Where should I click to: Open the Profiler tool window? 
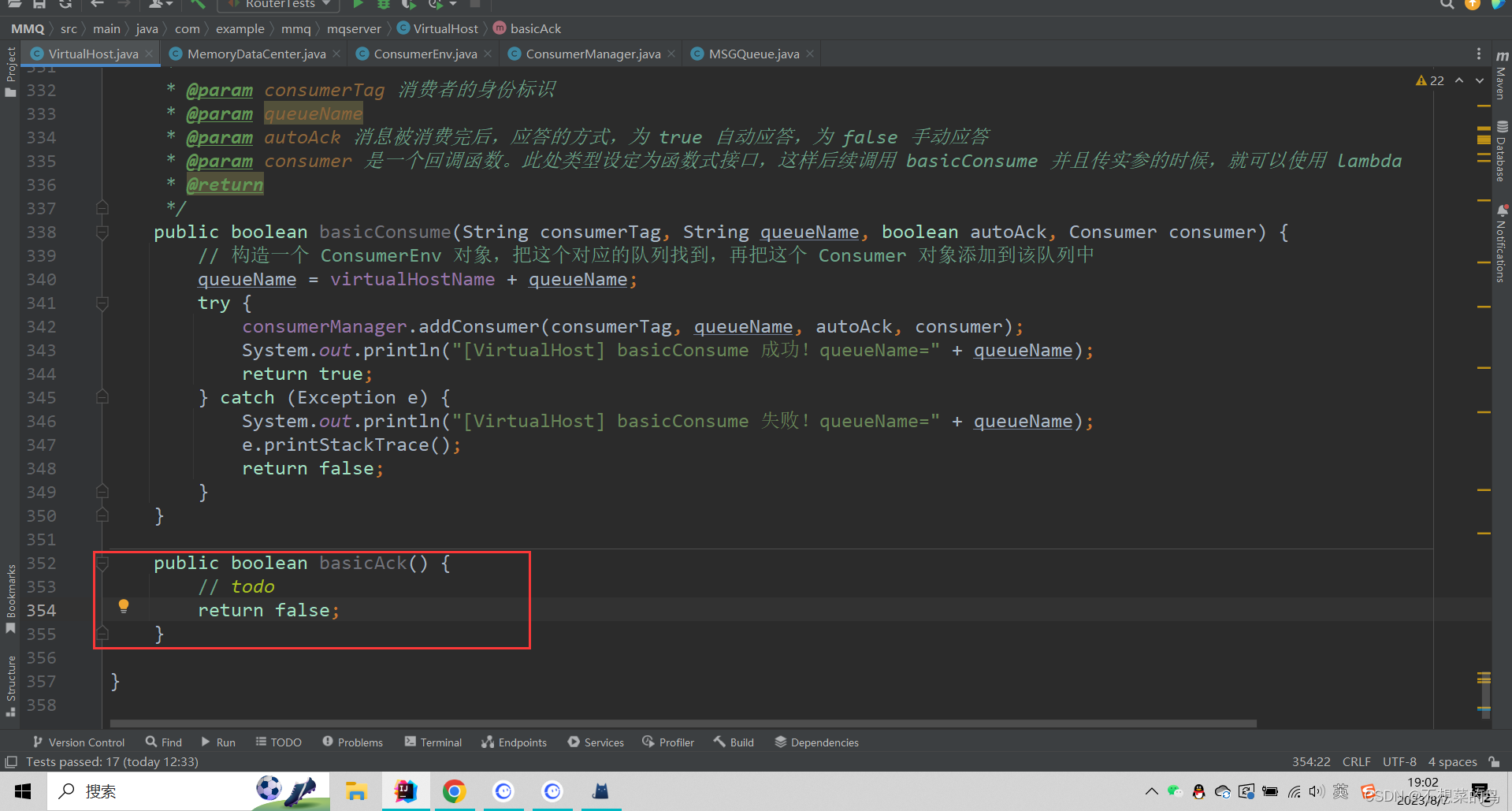668,742
